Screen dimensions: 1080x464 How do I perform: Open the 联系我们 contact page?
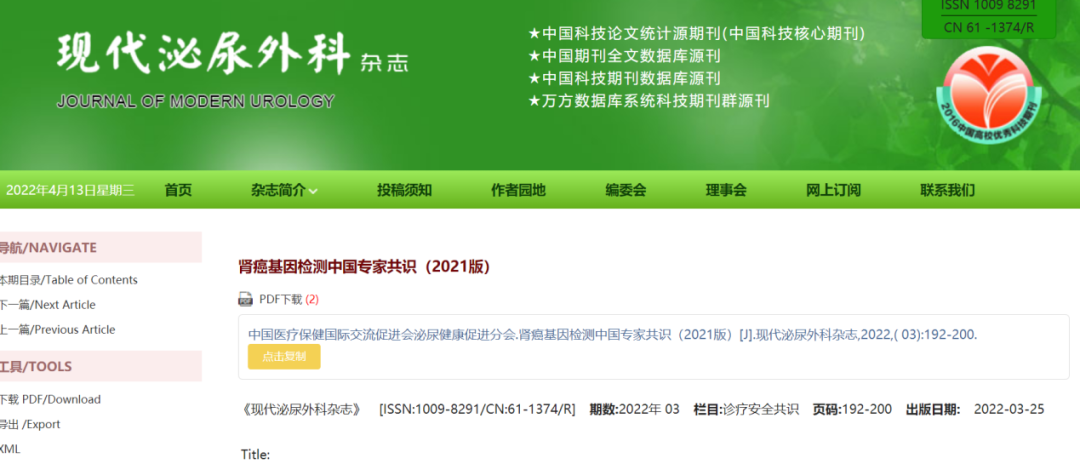click(x=947, y=190)
